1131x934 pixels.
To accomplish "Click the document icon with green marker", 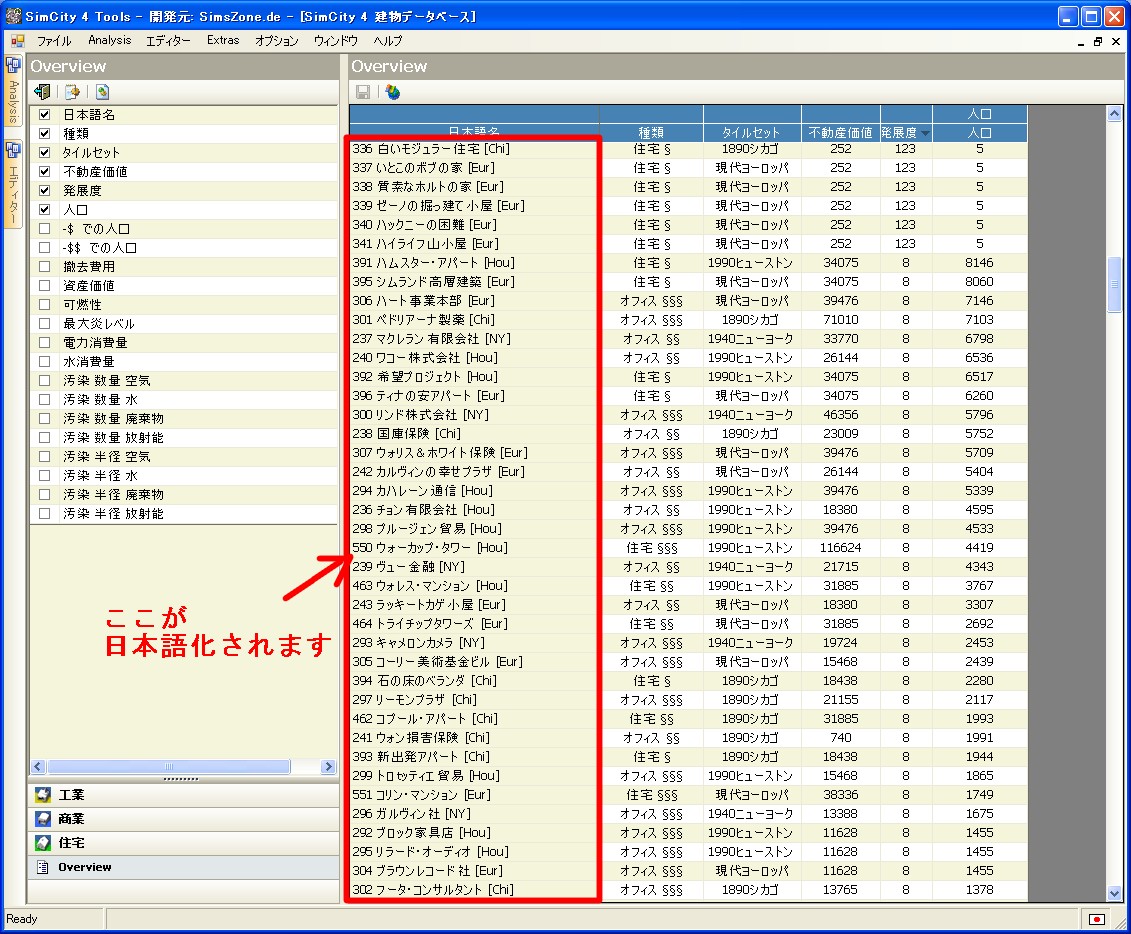I will [103, 92].
